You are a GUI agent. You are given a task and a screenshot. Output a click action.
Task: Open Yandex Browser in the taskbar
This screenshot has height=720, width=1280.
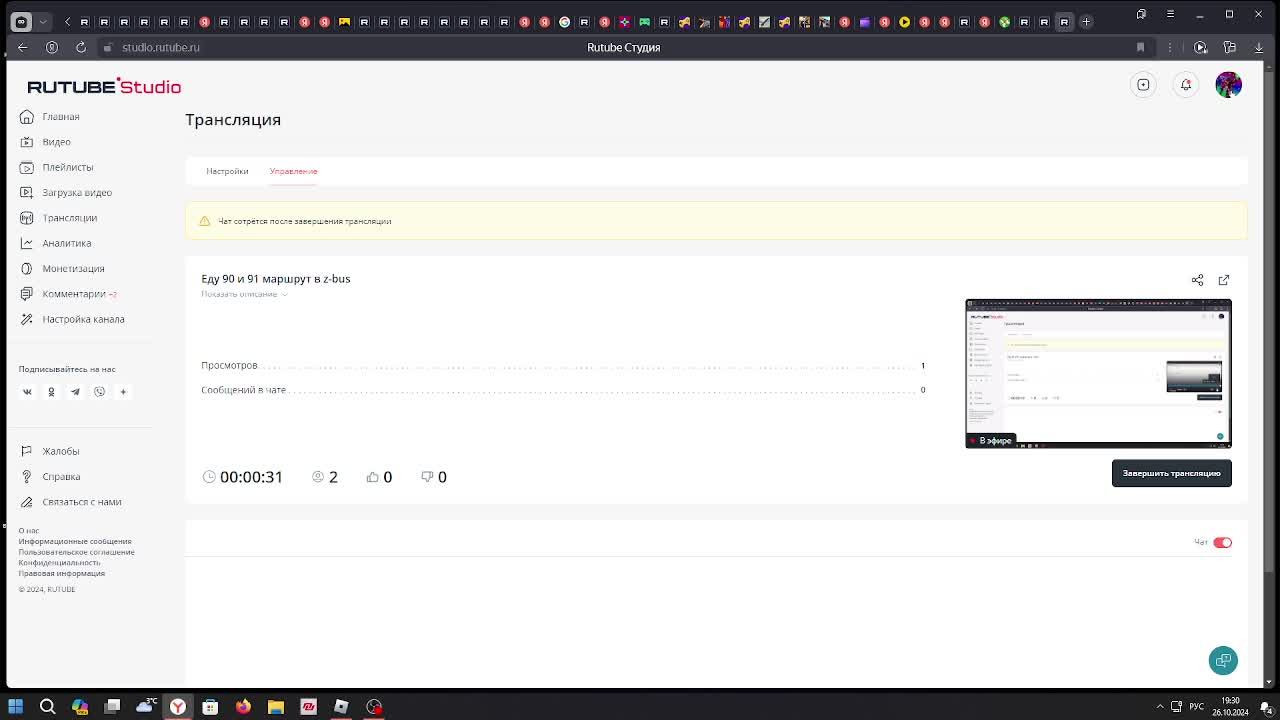point(177,707)
